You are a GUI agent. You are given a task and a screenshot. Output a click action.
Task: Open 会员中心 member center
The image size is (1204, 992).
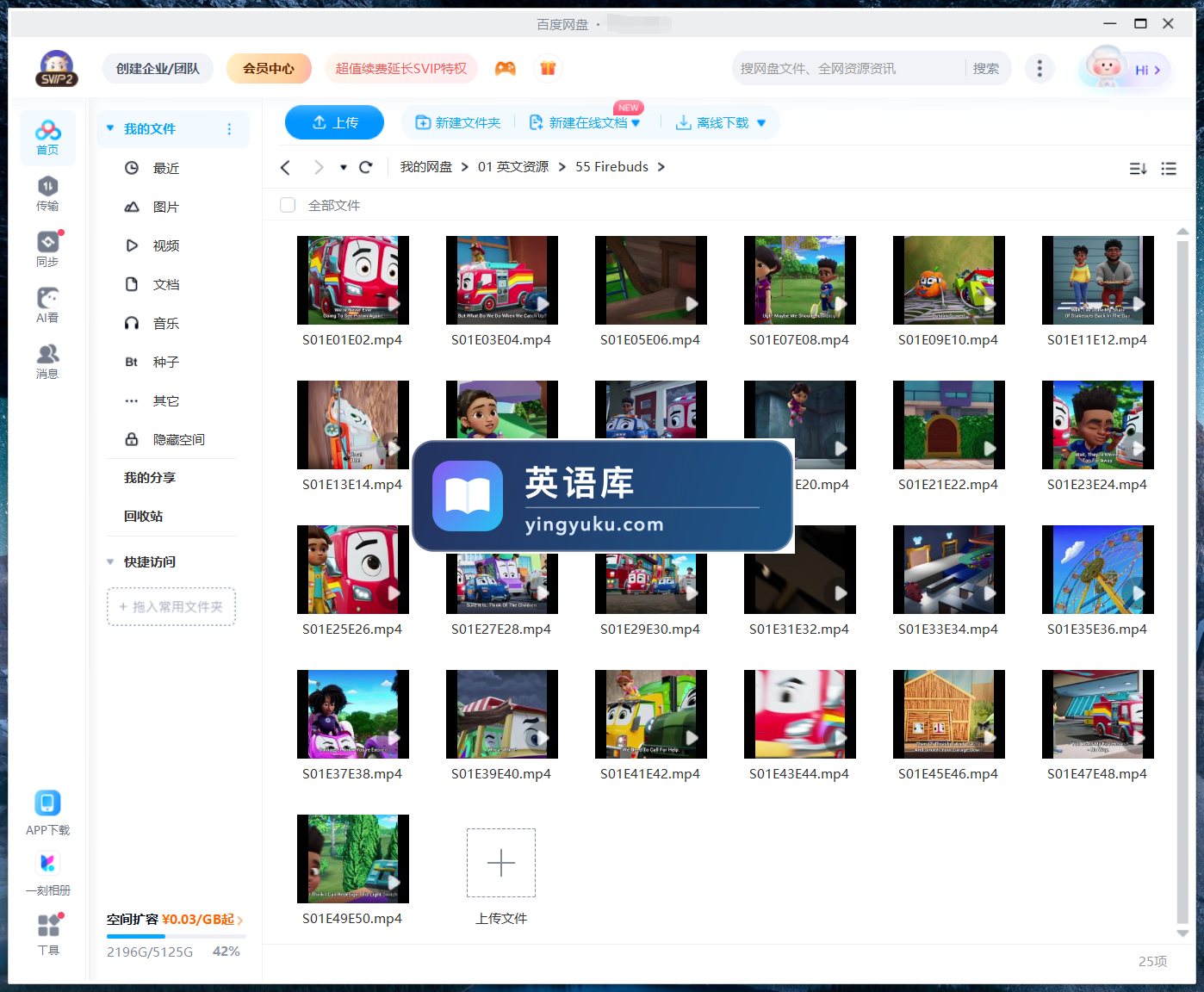click(269, 68)
